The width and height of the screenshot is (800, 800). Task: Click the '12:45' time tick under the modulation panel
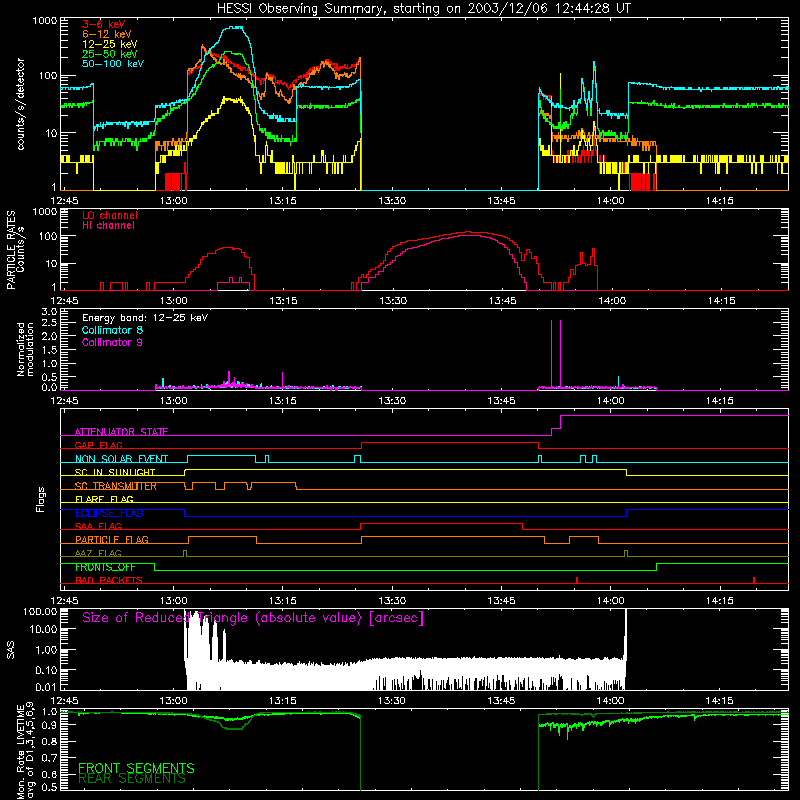pyautogui.click(x=64, y=401)
